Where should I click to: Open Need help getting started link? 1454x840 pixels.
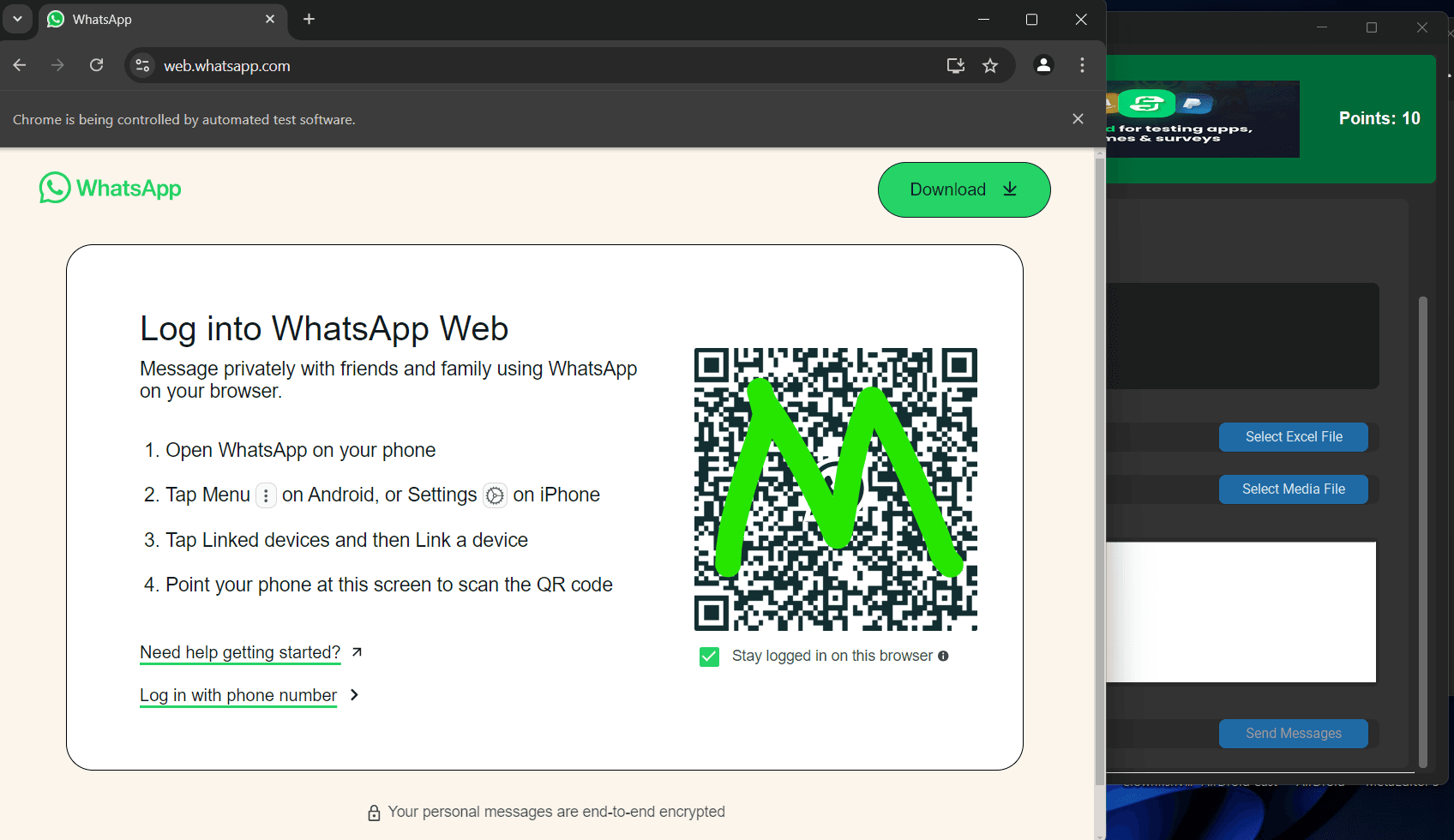(x=240, y=652)
